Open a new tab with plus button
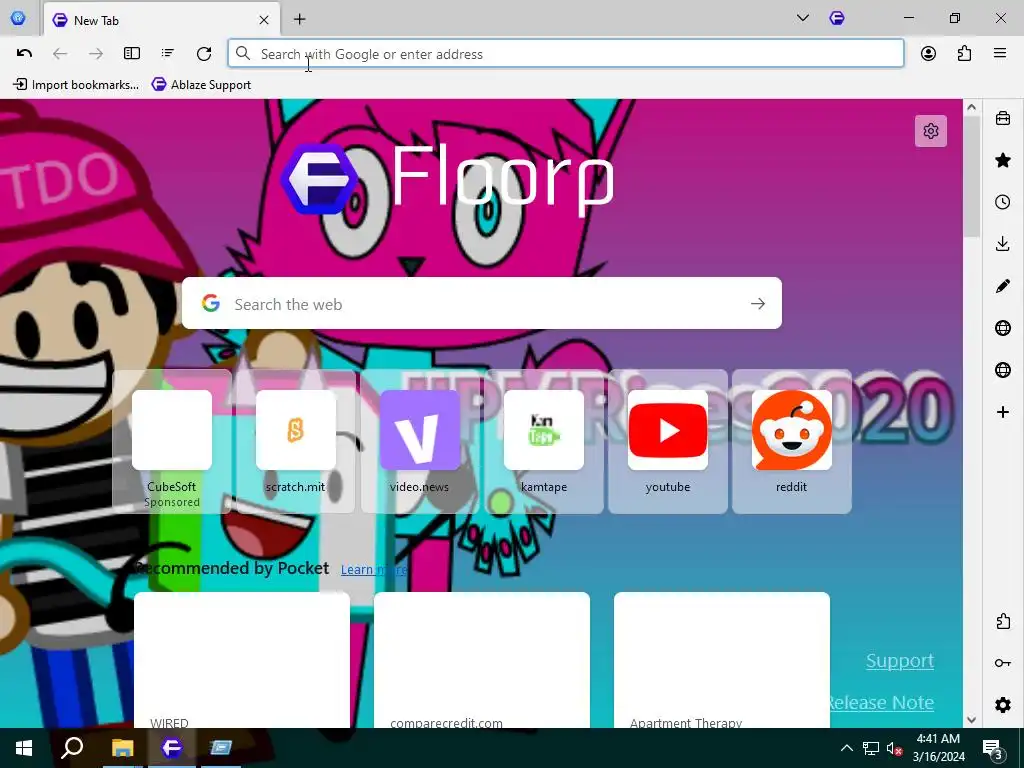This screenshot has width=1024, height=768. 299,20
